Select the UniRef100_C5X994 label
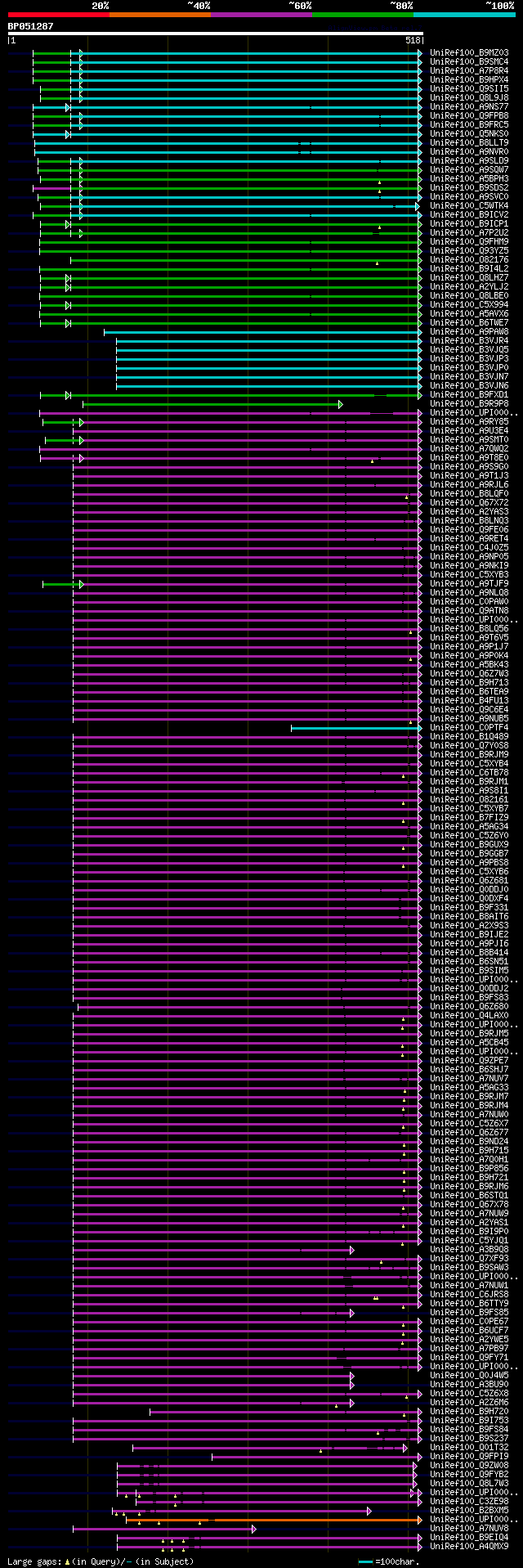This screenshot has height=1568, width=523. point(469,305)
